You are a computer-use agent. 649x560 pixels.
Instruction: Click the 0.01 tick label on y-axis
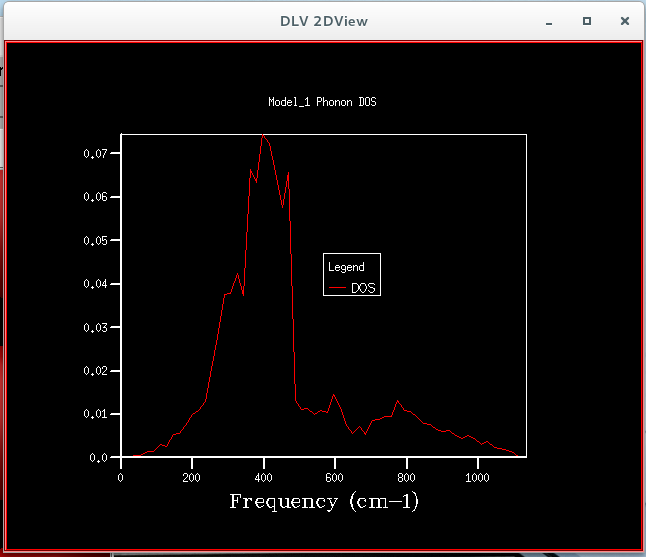click(96, 415)
